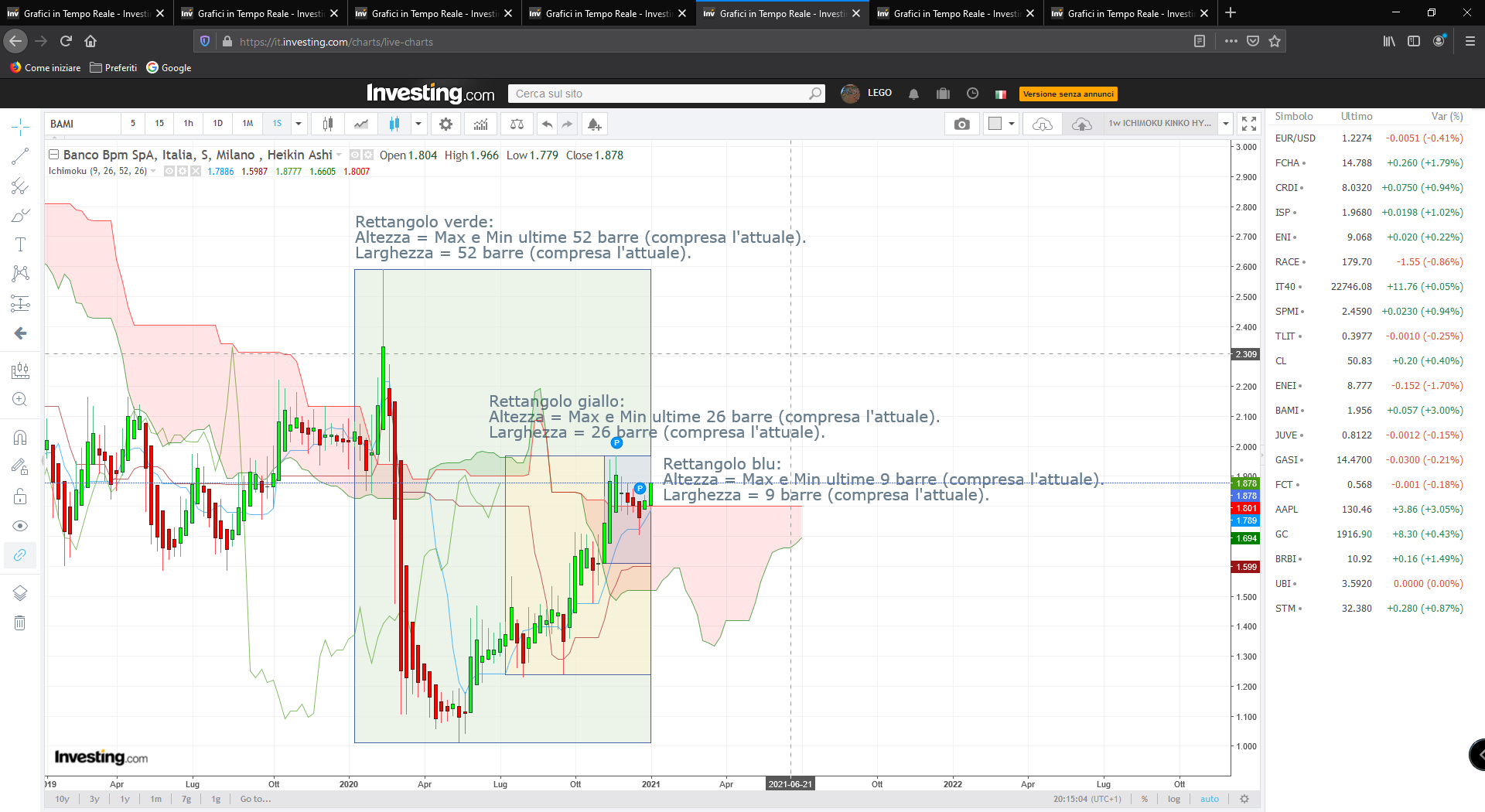
Task: Open the chart settings gear
Action: pos(445,124)
